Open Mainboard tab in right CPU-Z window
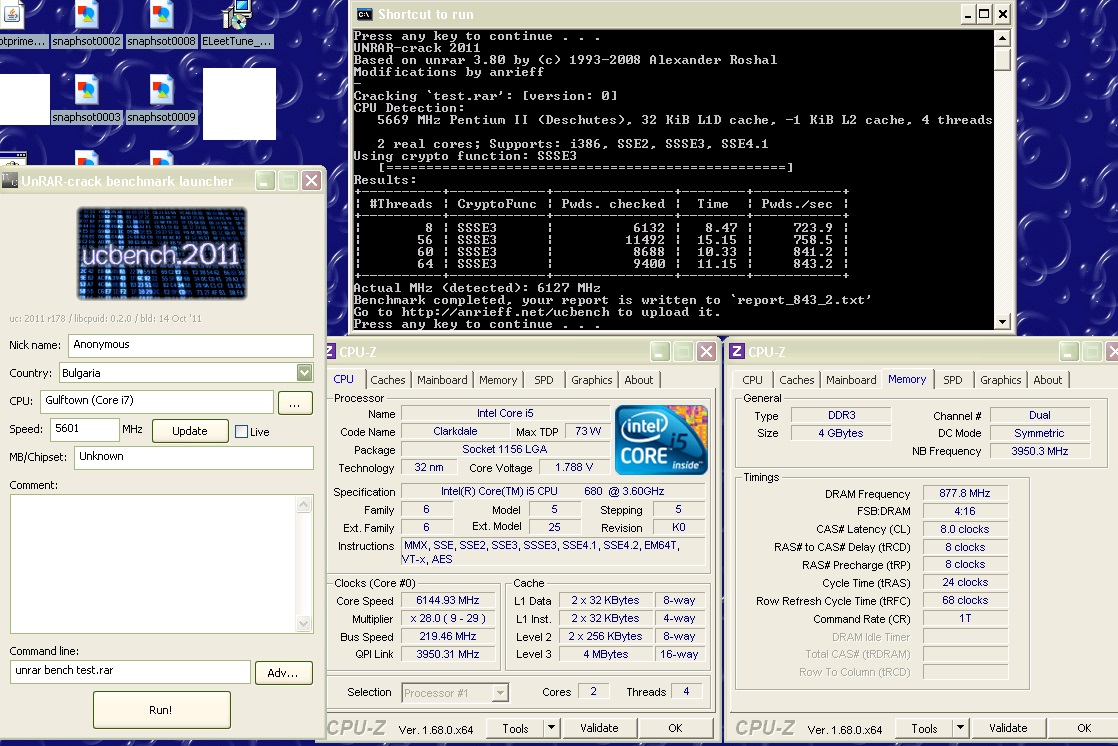This screenshot has height=746, width=1118. click(851, 380)
